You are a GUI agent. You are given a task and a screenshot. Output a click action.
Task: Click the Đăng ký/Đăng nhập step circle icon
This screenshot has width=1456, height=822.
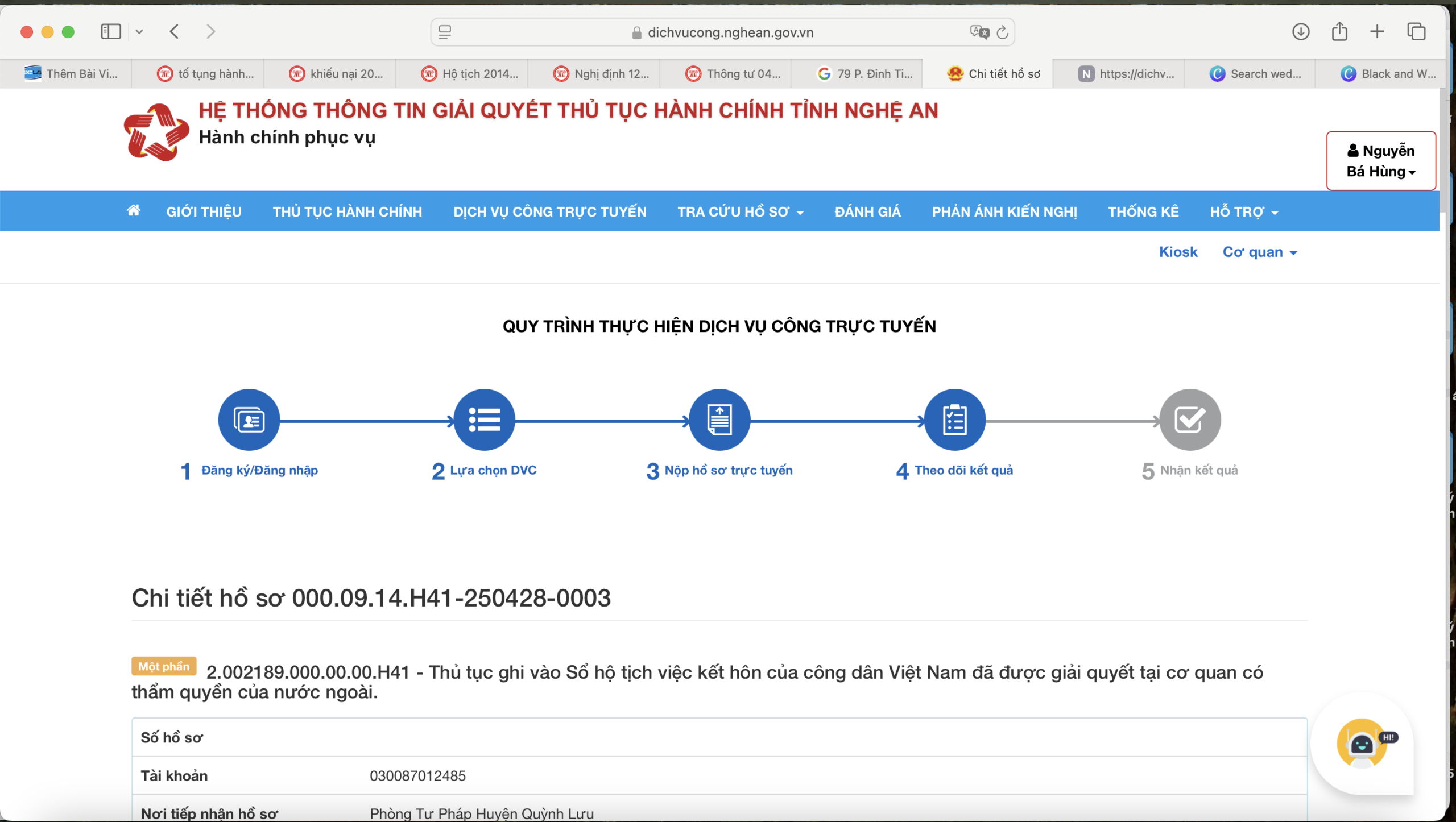[249, 420]
